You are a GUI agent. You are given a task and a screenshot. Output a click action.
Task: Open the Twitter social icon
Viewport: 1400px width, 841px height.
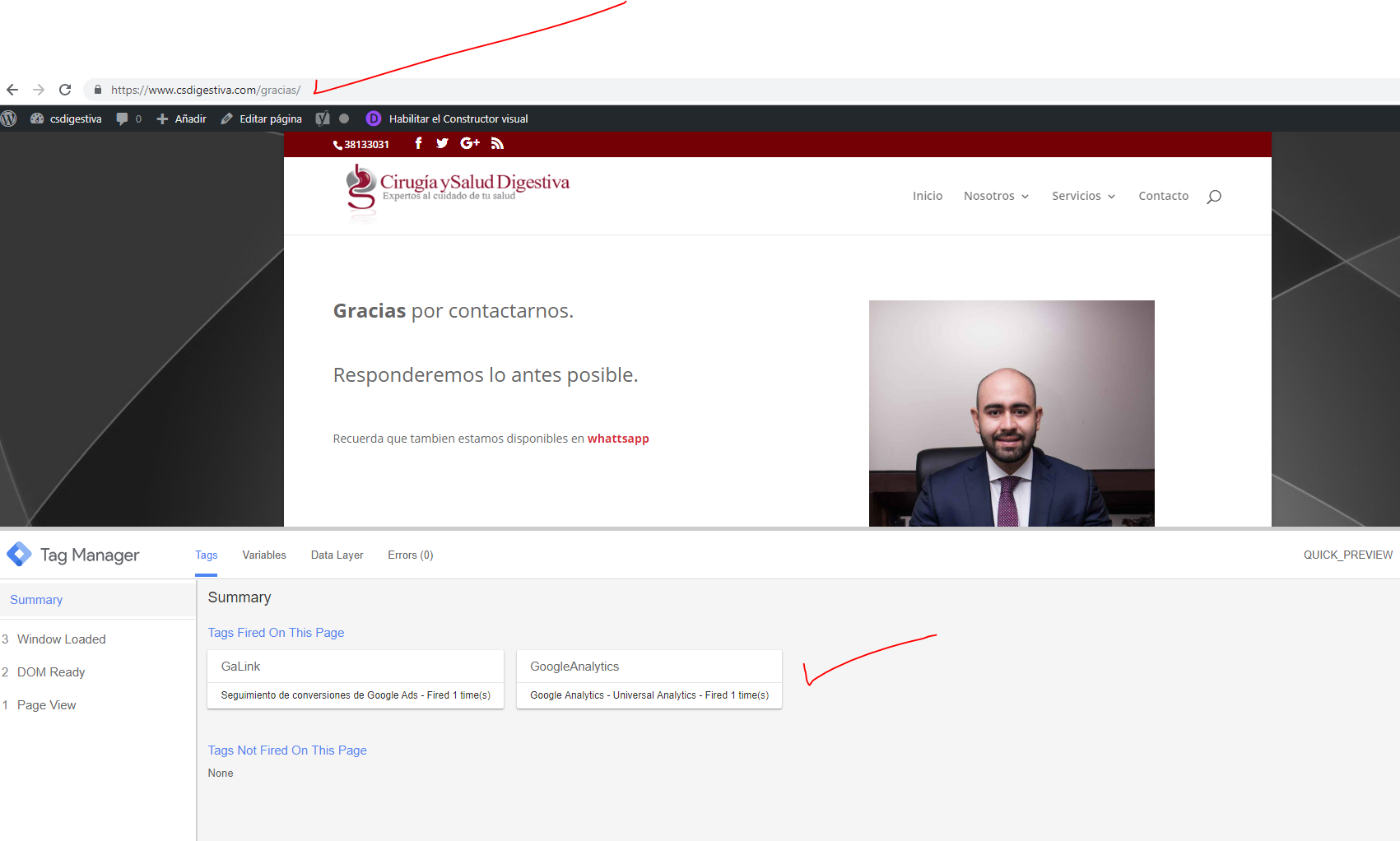442,143
